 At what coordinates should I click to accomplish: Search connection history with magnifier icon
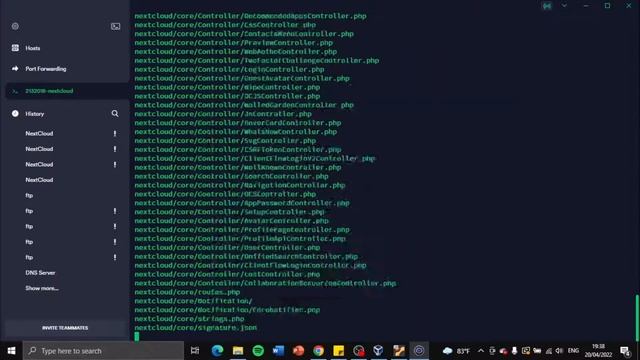(115, 113)
